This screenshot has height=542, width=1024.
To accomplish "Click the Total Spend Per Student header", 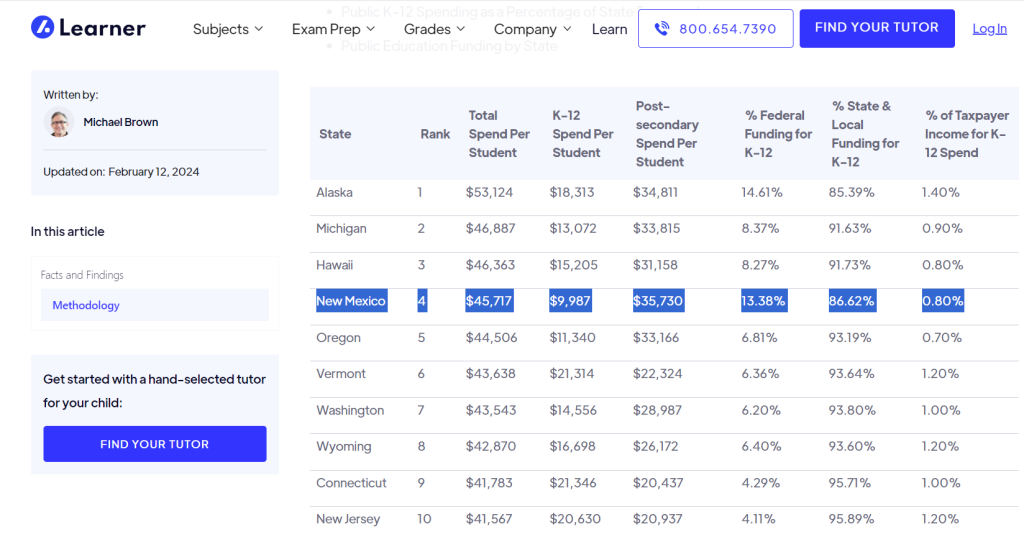I will pyautogui.click(x=499, y=134).
